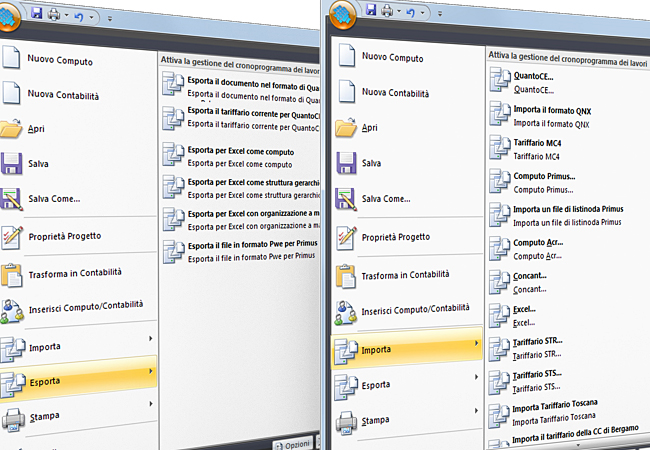Screen dimensions: 650x450
Task: Select Trasforma in Contabilità in right window
Action: tap(407, 275)
